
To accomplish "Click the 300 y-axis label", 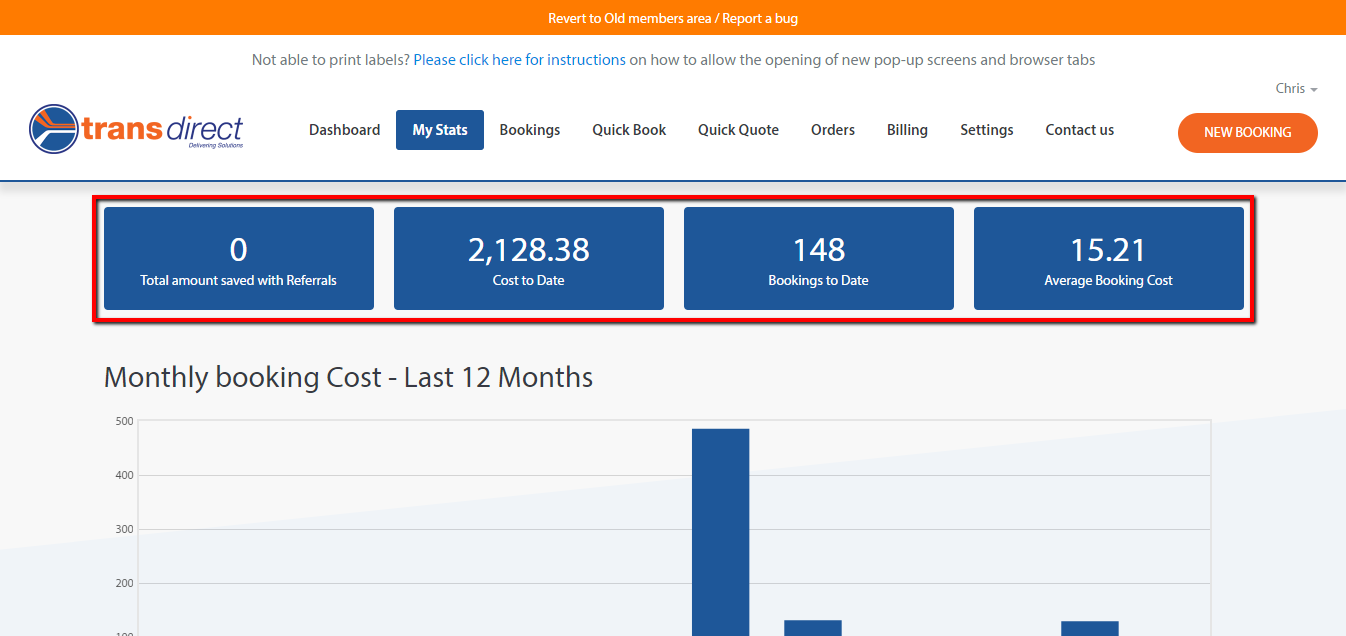I will (x=124, y=529).
